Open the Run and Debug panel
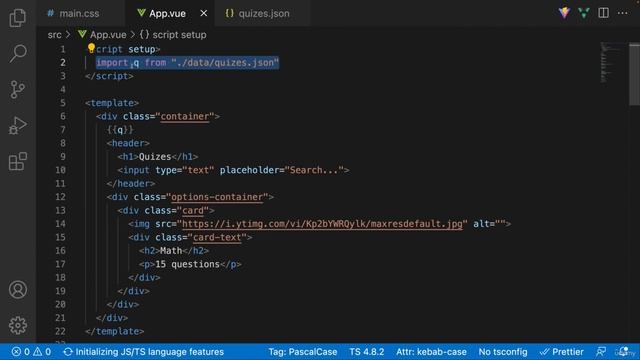This screenshot has height=360, width=640. coord(18,125)
